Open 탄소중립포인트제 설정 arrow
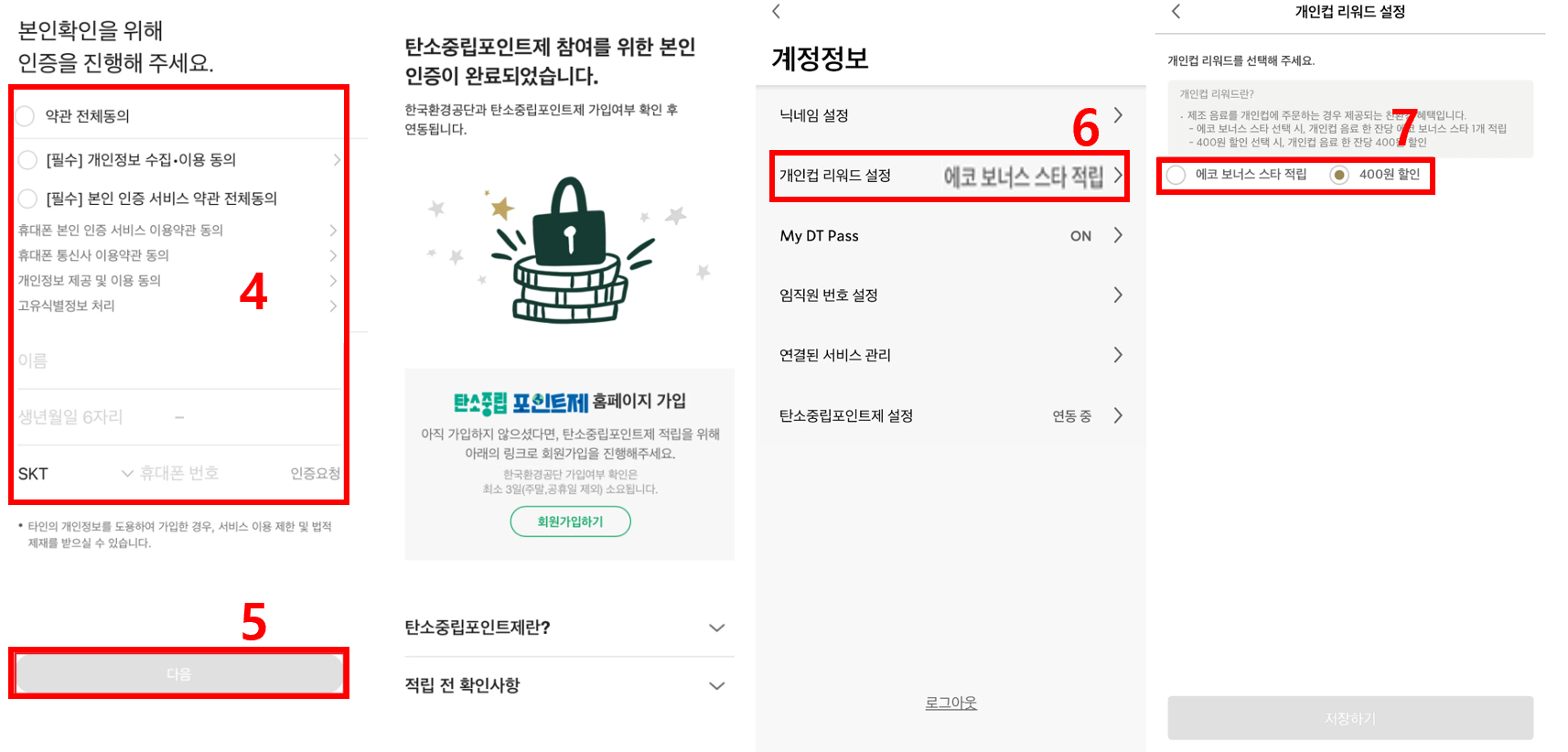This screenshot has width=1568, height=752. [1118, 415]
